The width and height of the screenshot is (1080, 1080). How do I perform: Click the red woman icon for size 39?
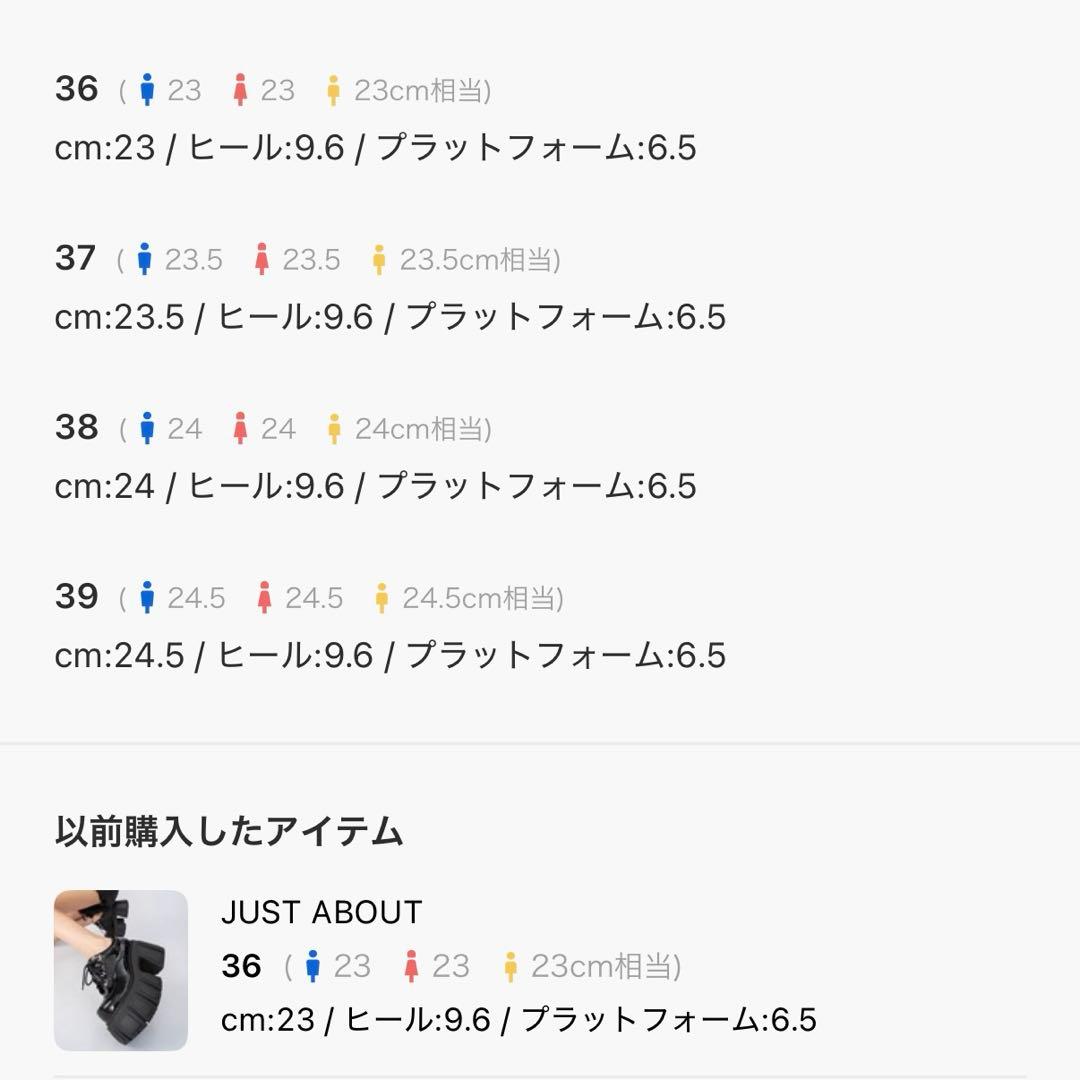point(264,598)
